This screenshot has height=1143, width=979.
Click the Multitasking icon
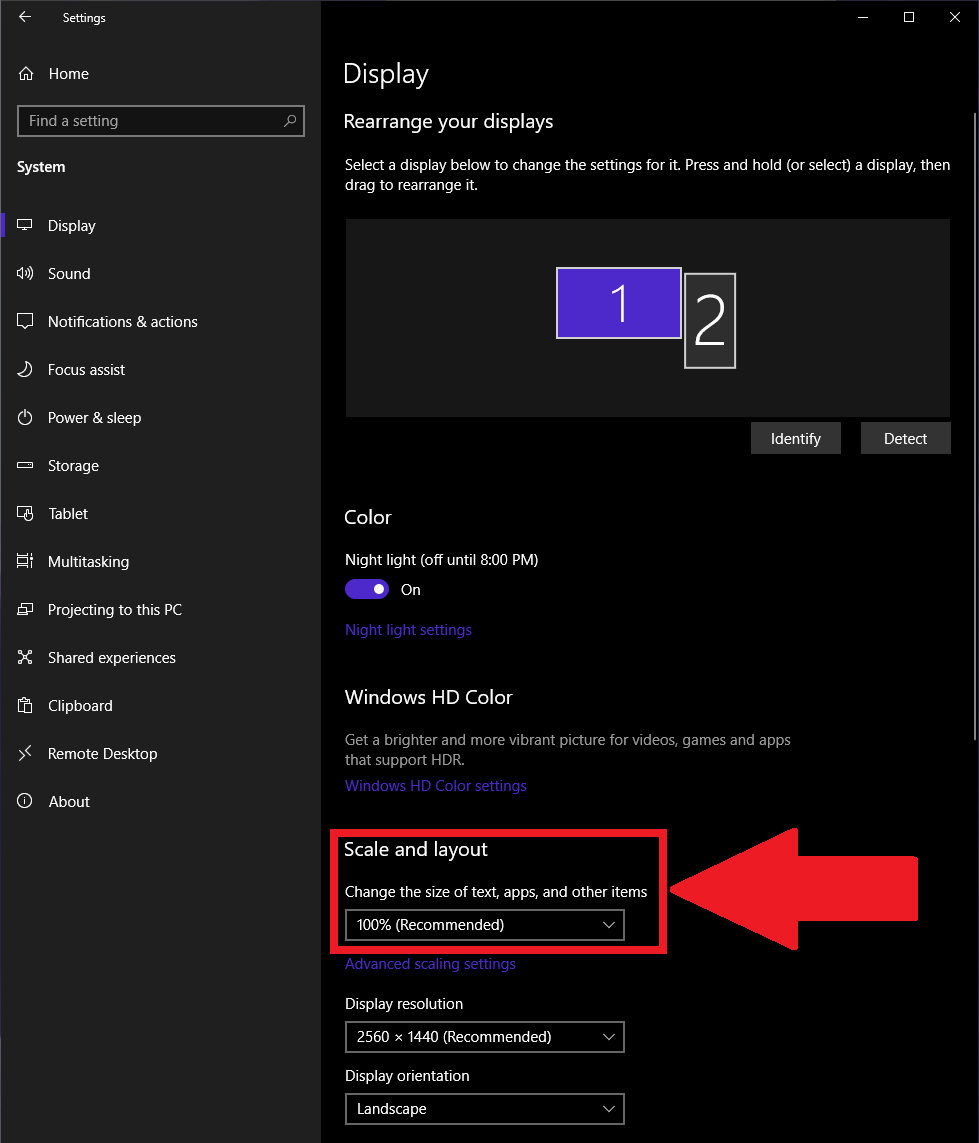pos(25,561)
